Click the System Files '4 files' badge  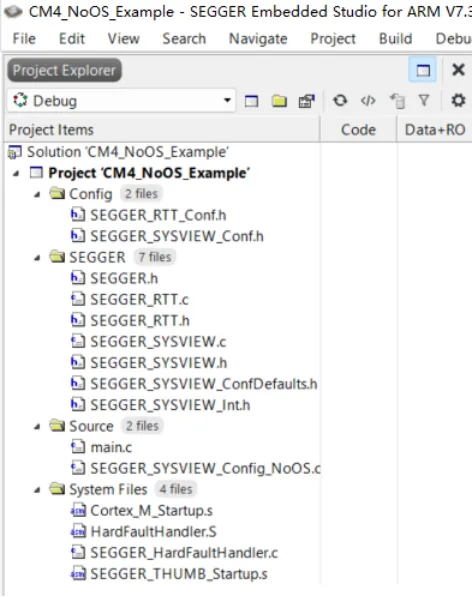coord(176,489)
